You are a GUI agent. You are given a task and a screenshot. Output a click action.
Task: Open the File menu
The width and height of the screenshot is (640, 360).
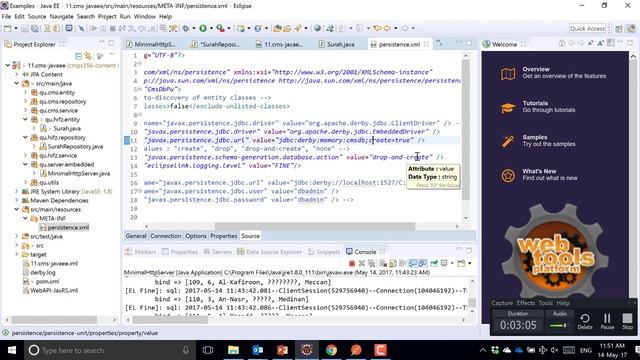pos(6,16)
